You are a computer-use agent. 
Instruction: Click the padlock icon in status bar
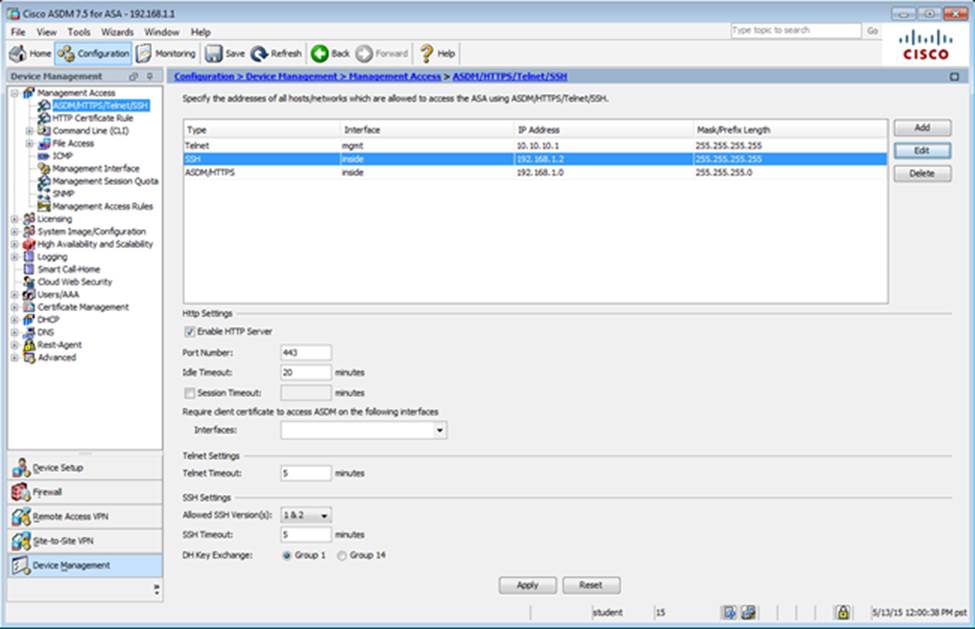tap(843, 612)
